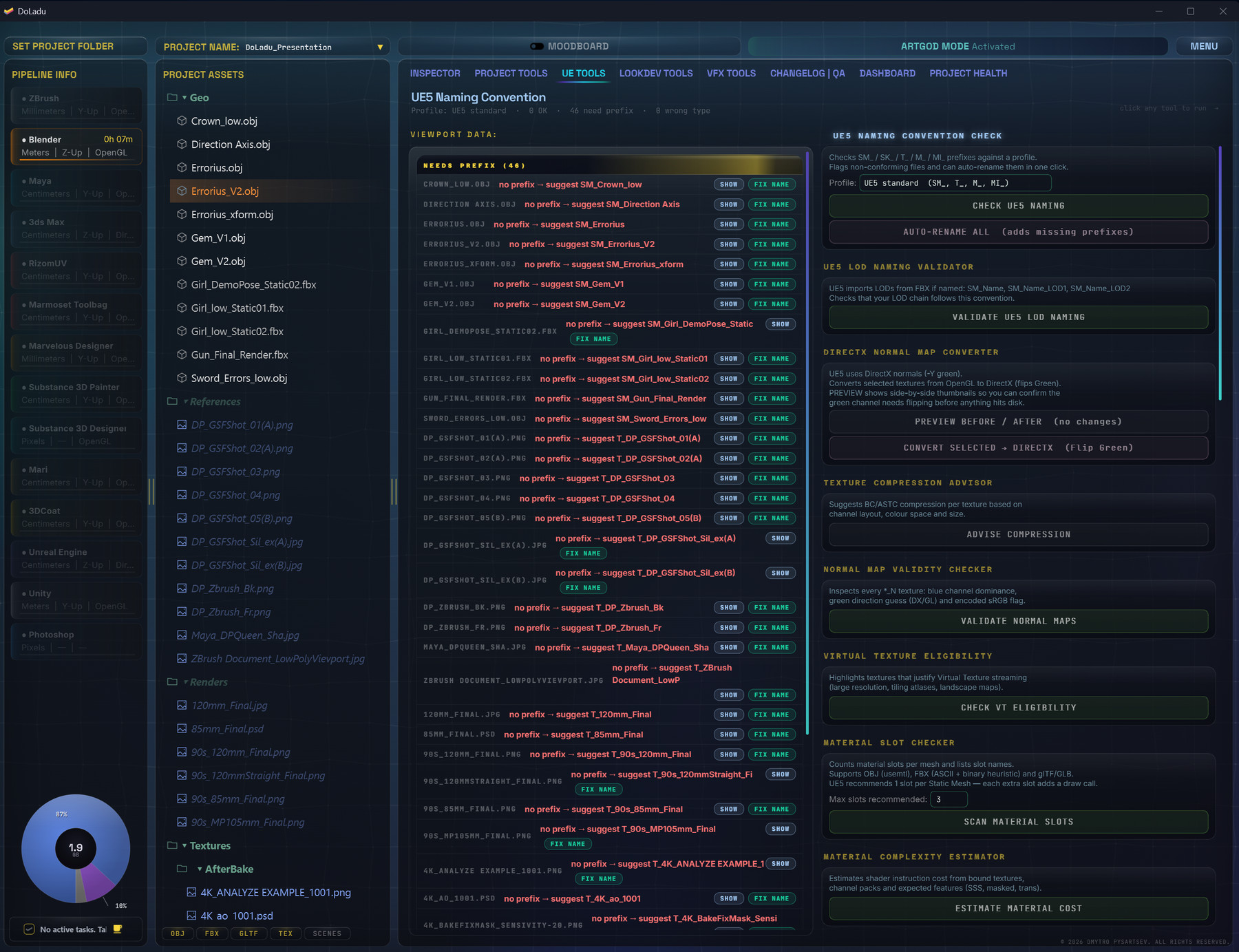Toggle the TEX file type filter
Image resolution: width=1239 pixels, height=952 pixels.
(286, 933)
